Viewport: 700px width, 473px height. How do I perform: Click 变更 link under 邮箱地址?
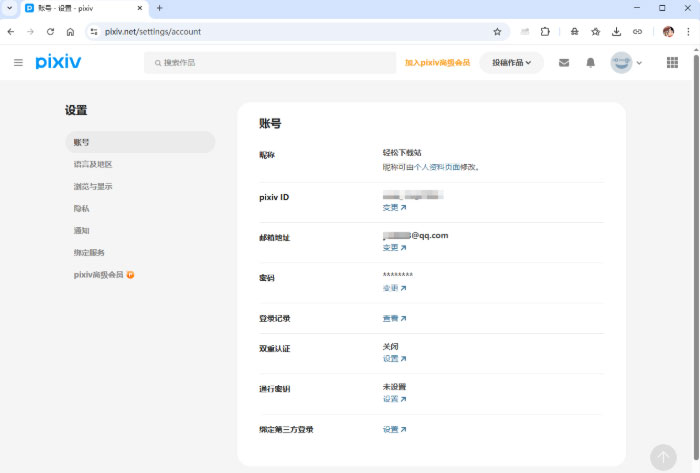tap(394, 248)
